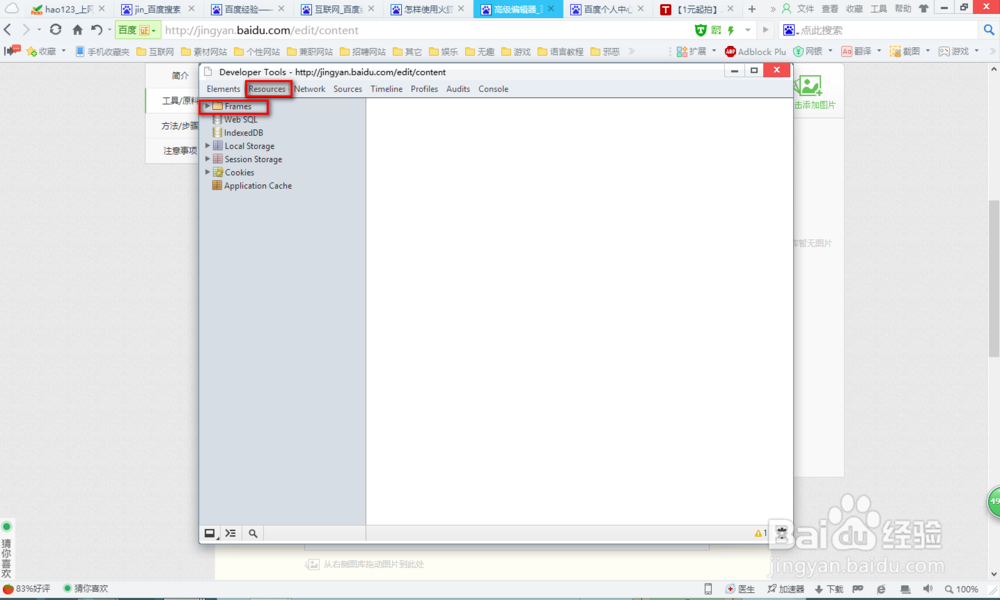This screenshot has width=1000, height=600.
Task: Switch to the Network tab
Action: point(310,89)
